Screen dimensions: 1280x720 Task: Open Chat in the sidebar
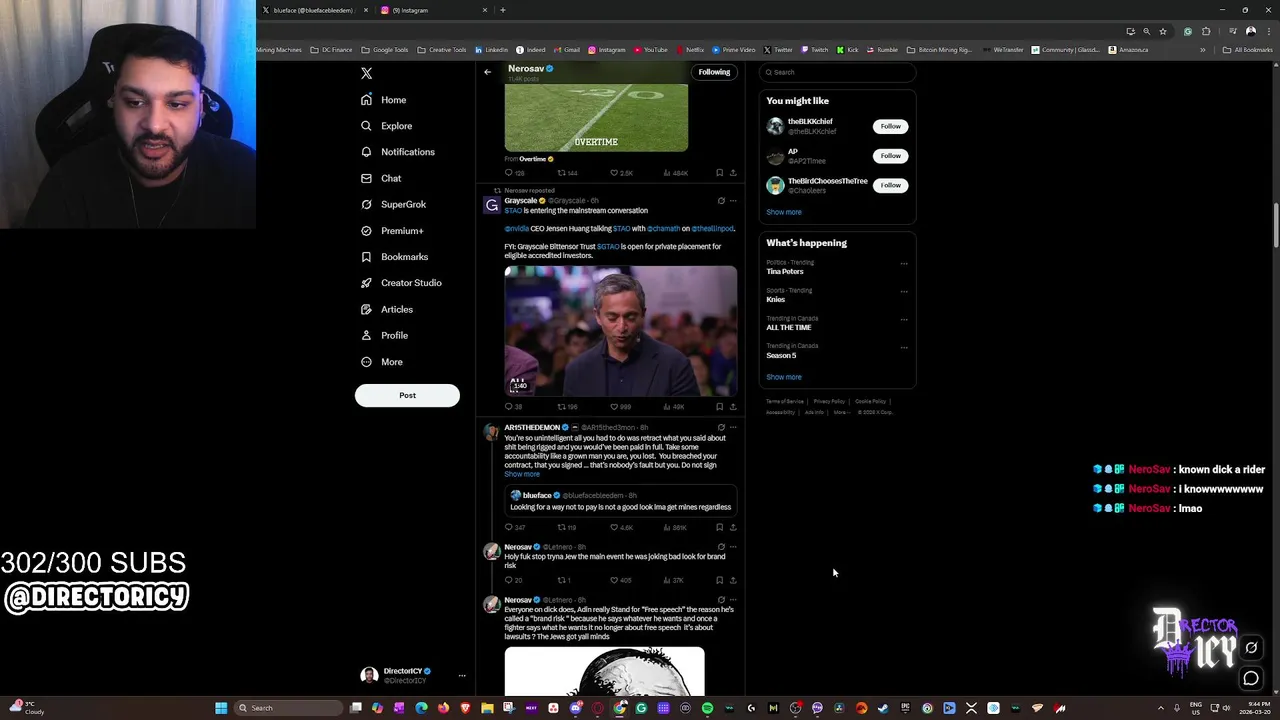click(381, 178)
